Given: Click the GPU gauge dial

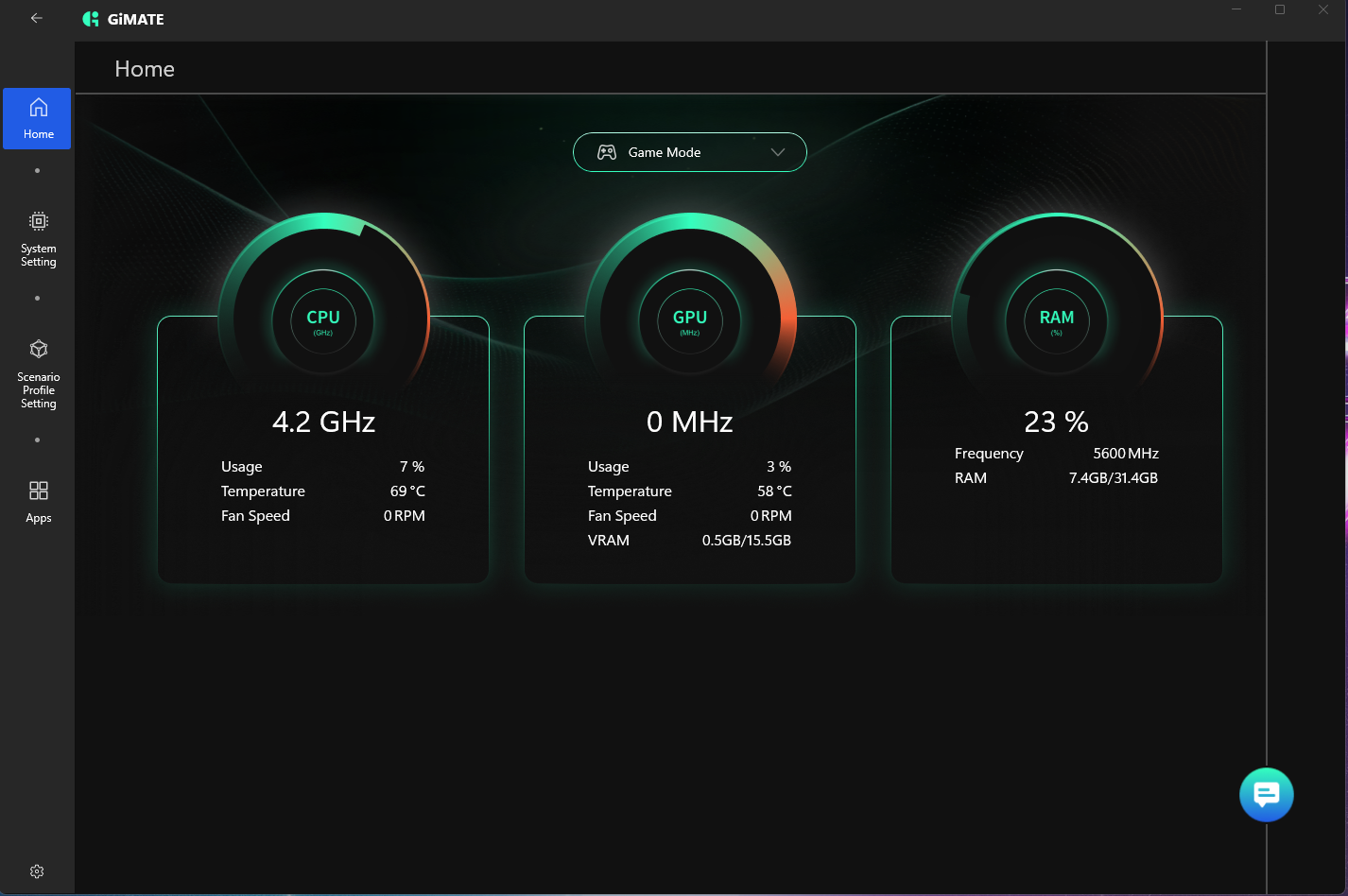Looking at the screenshot, I should pos(690,321).
